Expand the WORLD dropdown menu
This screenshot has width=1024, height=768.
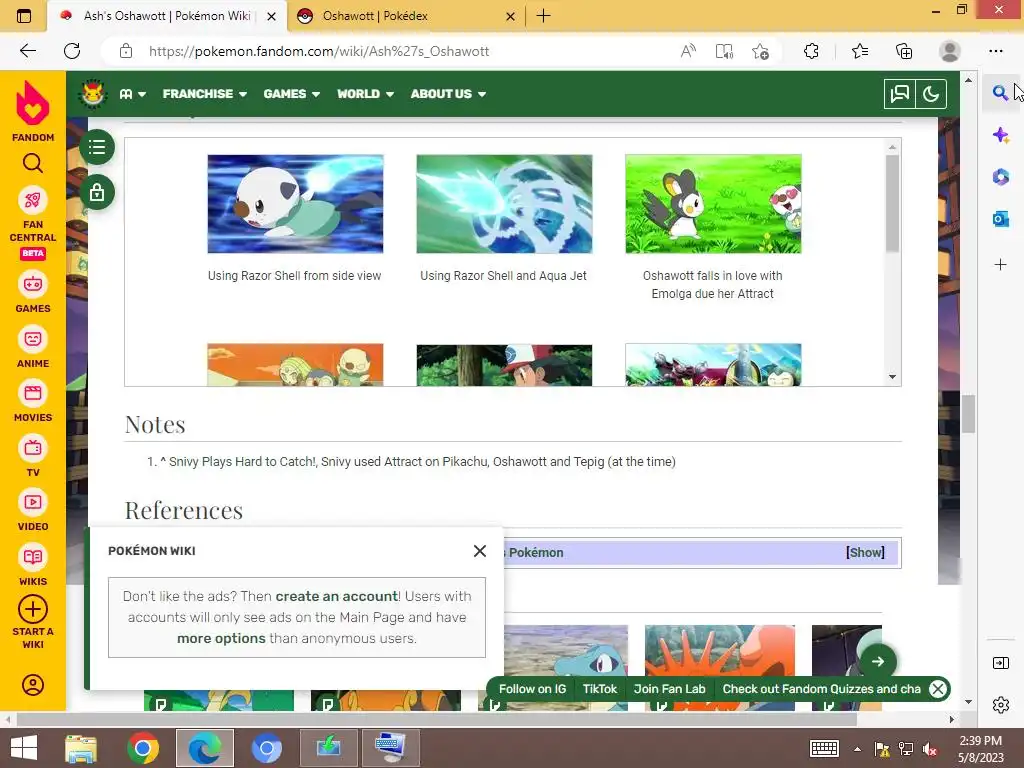[365, 94]
